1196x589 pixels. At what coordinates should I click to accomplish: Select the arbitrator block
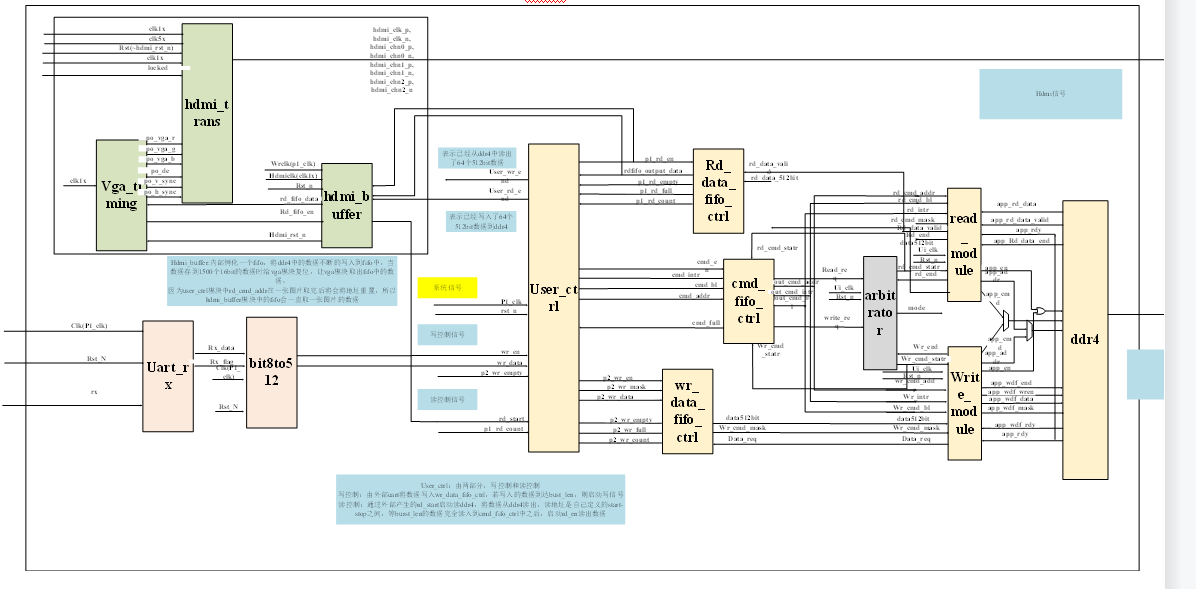click(880, 310)
